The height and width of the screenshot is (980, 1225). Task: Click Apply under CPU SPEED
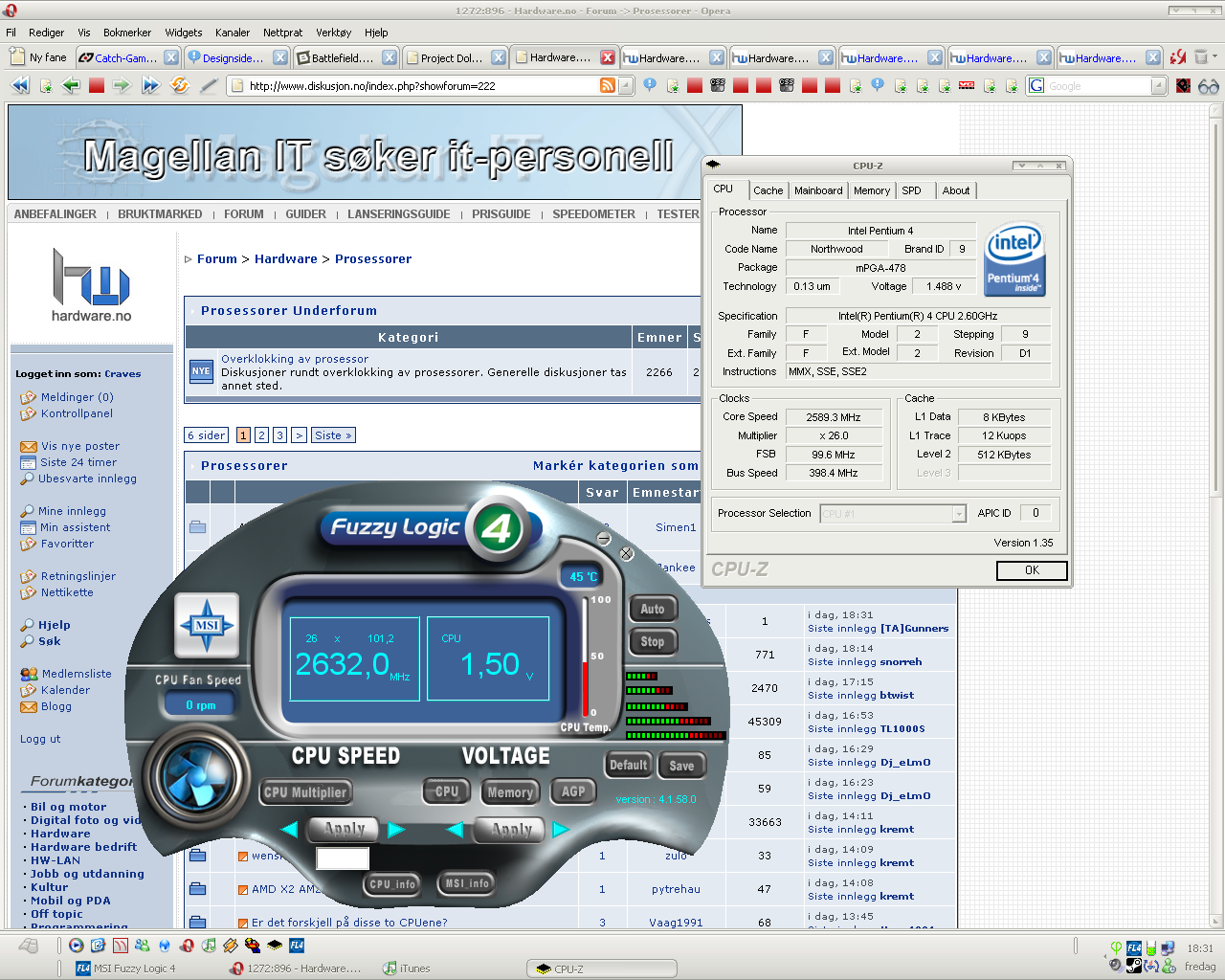(x=345, y=829)
